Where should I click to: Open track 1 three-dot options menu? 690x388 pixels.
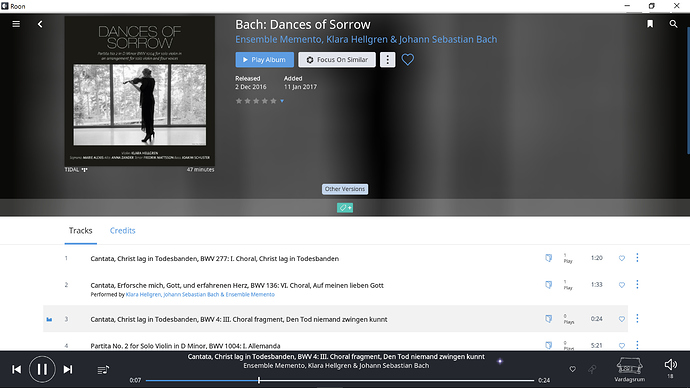(x=637, y=258)
